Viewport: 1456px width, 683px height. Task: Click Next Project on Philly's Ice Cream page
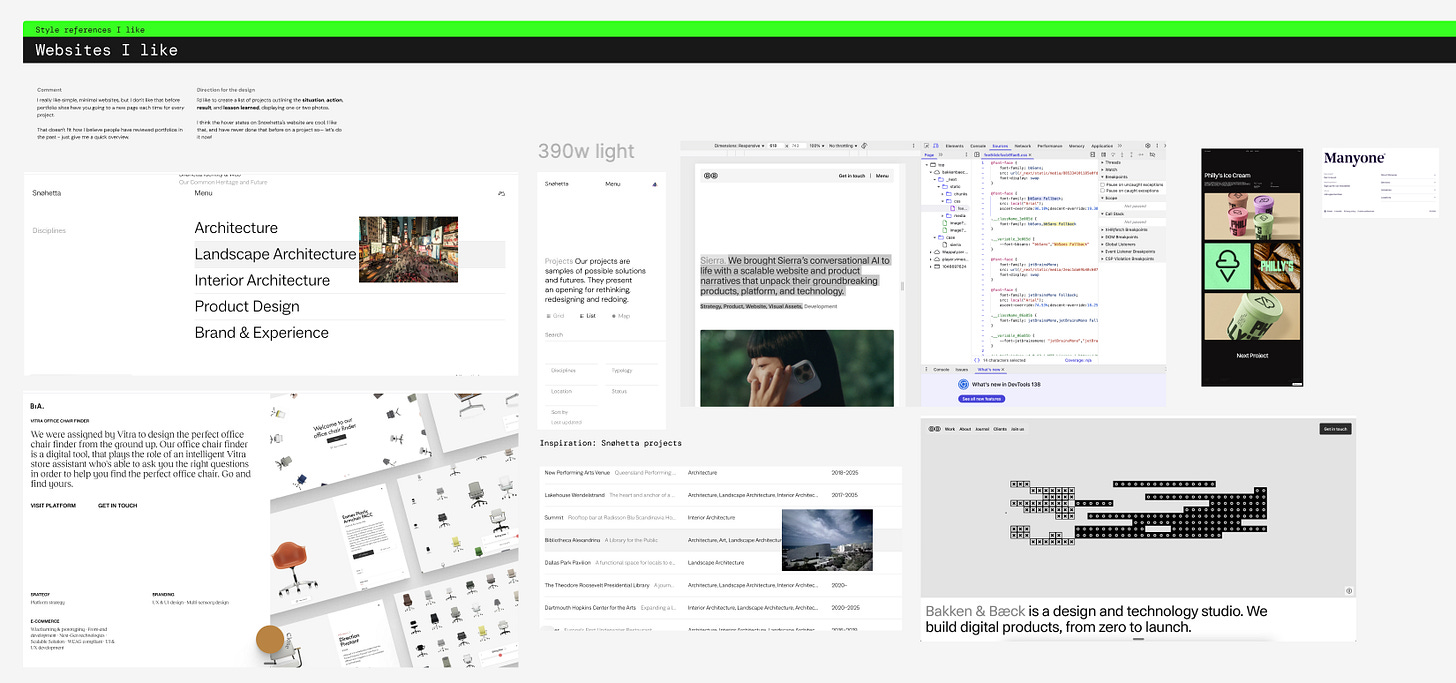pos(1252,355)
